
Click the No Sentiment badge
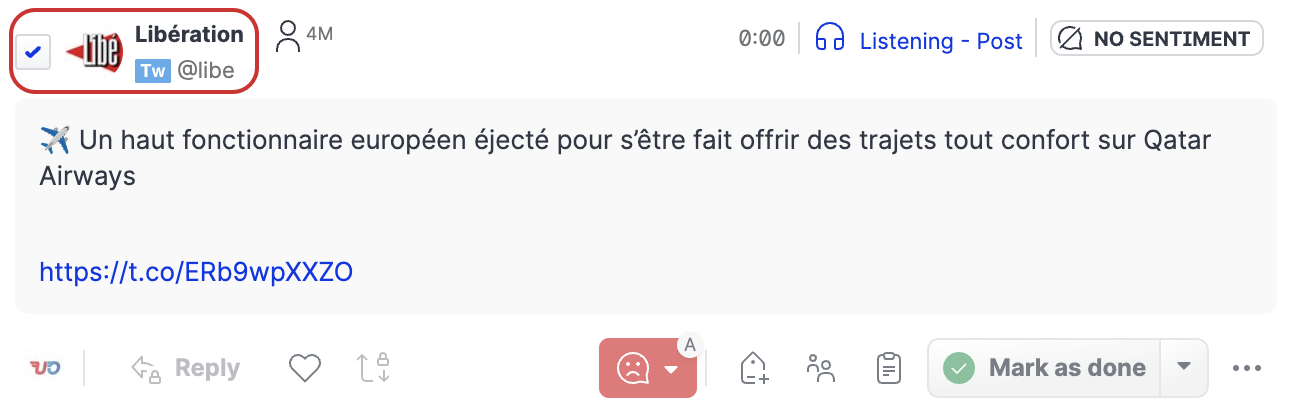click(1156, 39)
